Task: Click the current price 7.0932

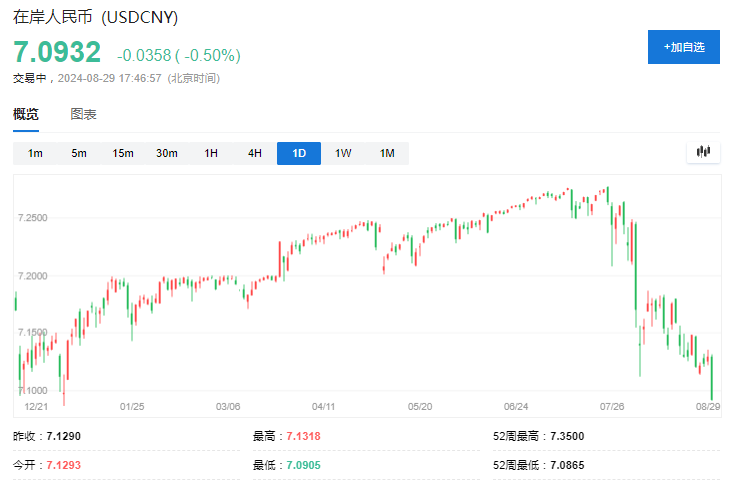Action: (57, 52)
